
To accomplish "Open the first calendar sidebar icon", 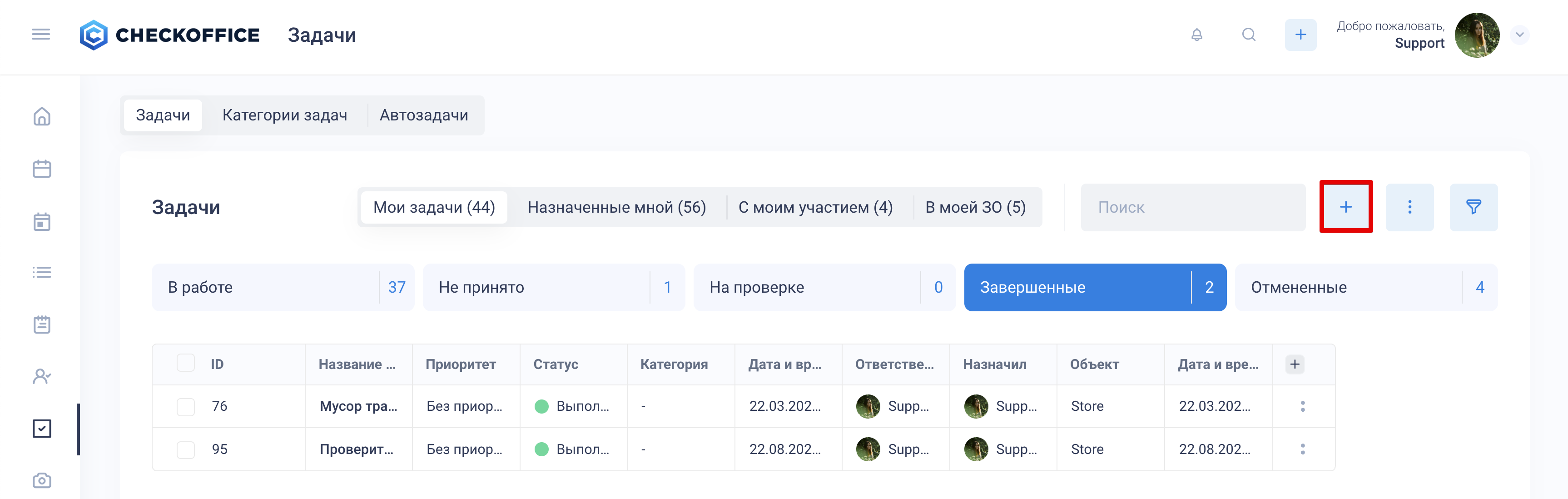I will point(41,169).
